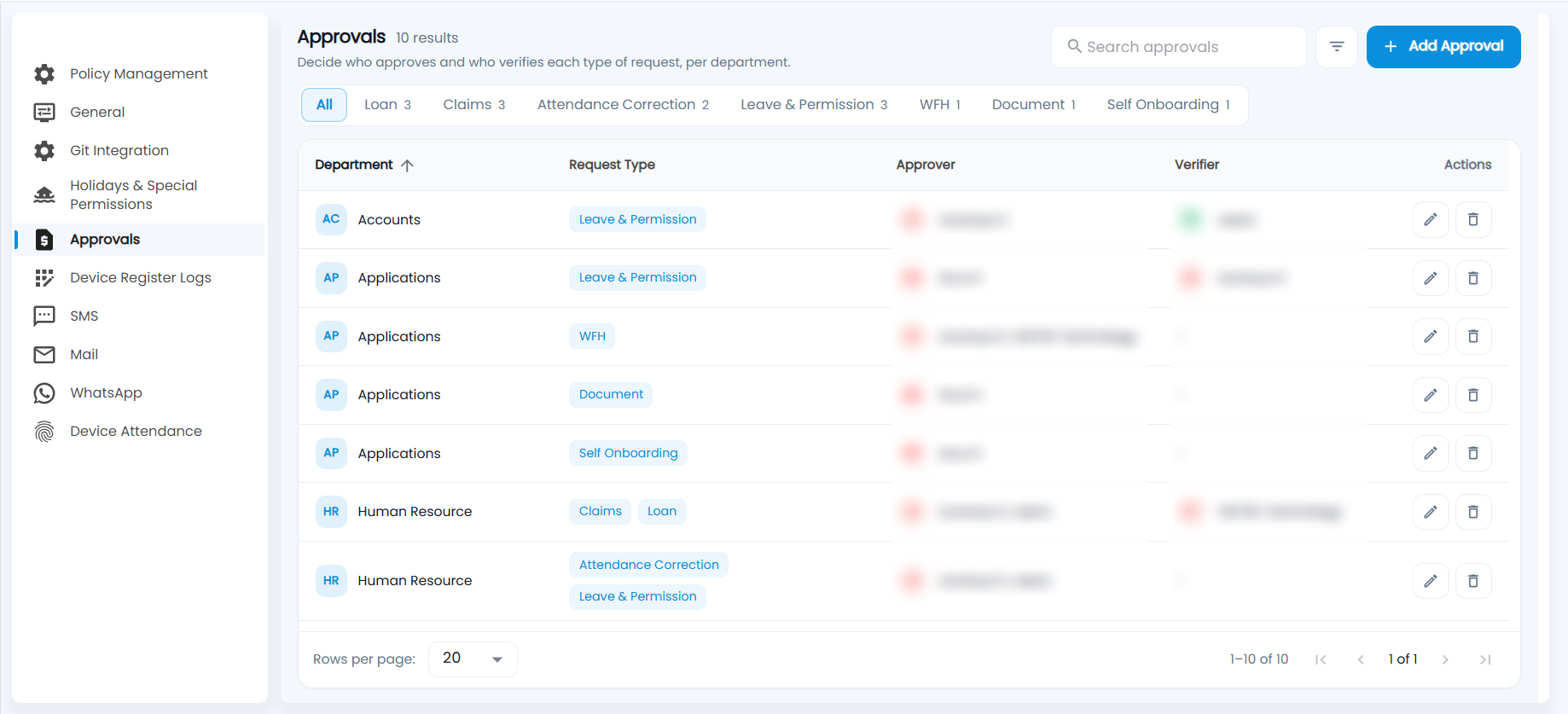Open Git Integration gear icon
1568x714 pixels.
click(44, 151)
